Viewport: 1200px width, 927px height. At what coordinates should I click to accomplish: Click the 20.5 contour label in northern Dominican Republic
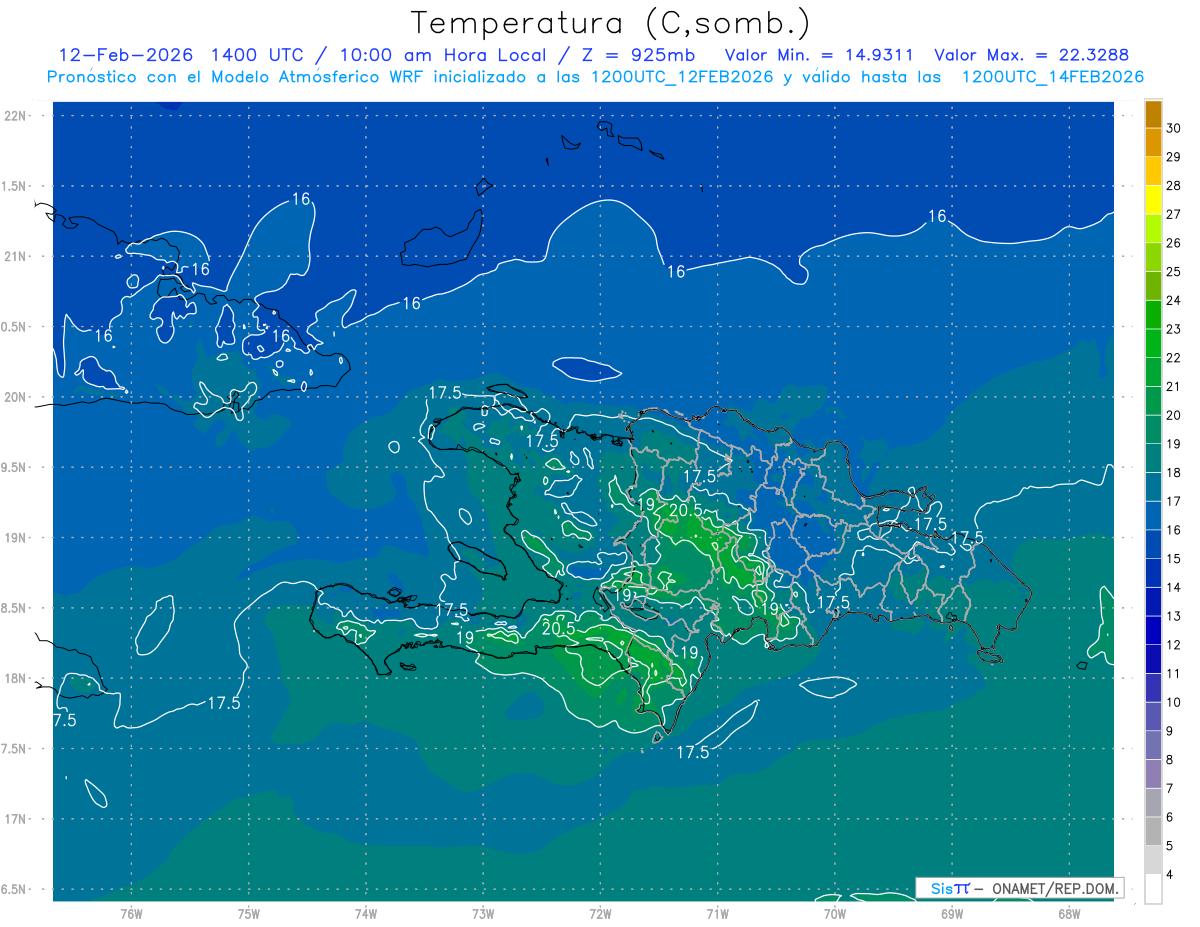pyautogui.click(x=685, y=510)
